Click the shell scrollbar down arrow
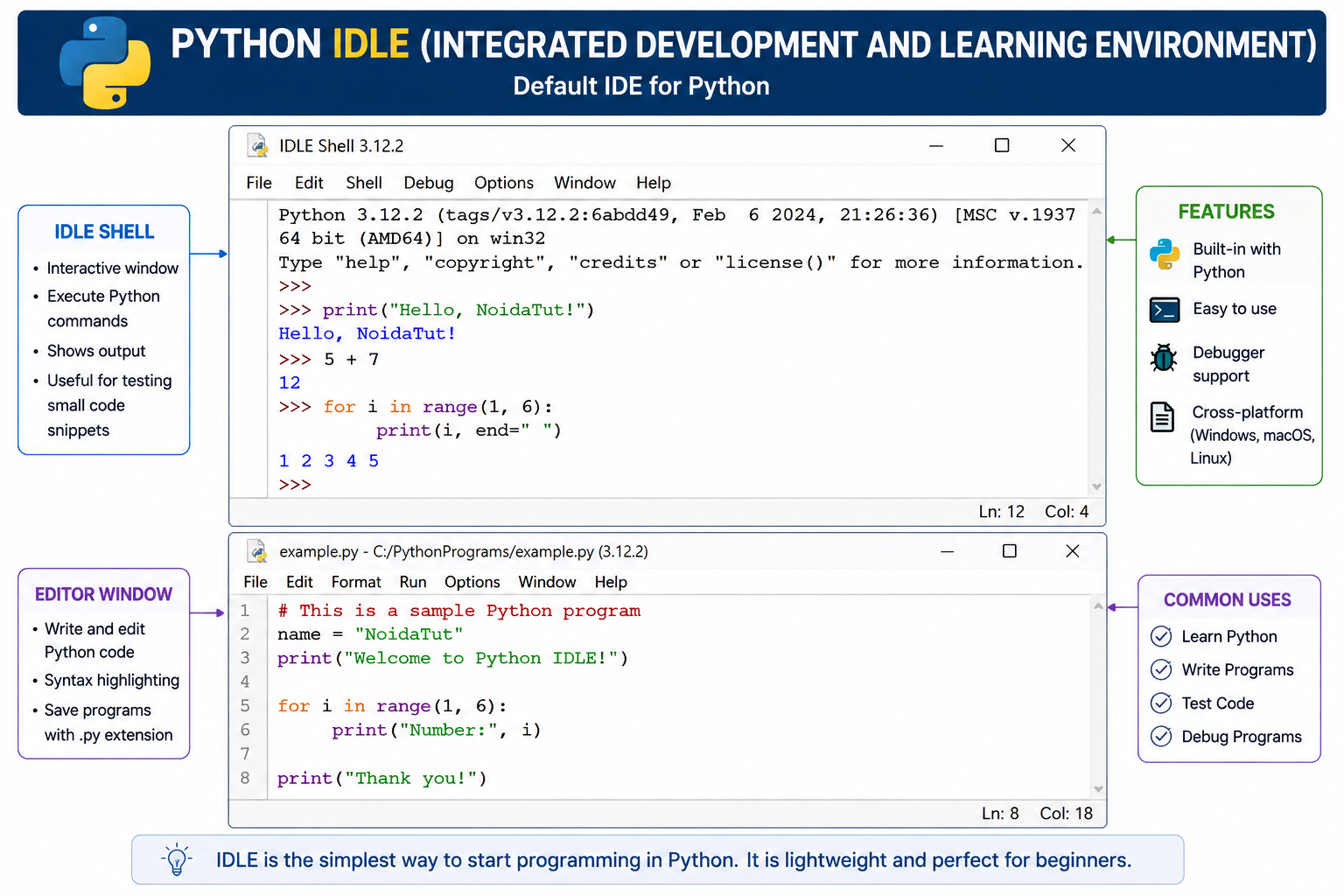1344x896 pixels. pos(1096,486)
